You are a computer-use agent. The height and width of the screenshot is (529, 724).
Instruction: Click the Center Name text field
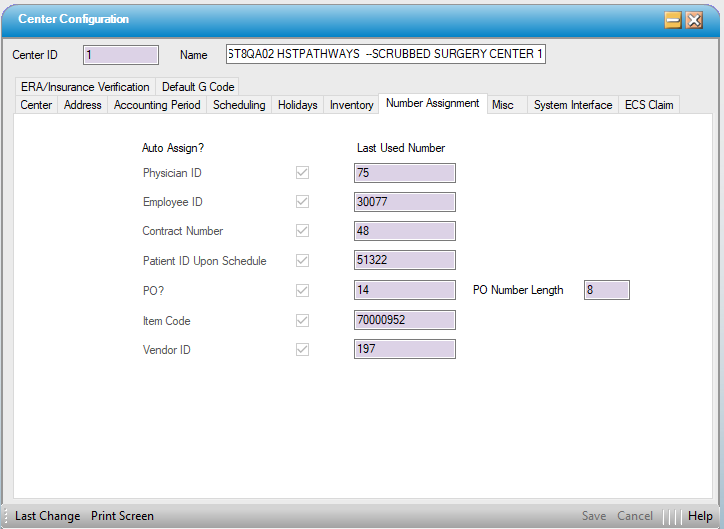pyautogui.click(x=386, y=54)
